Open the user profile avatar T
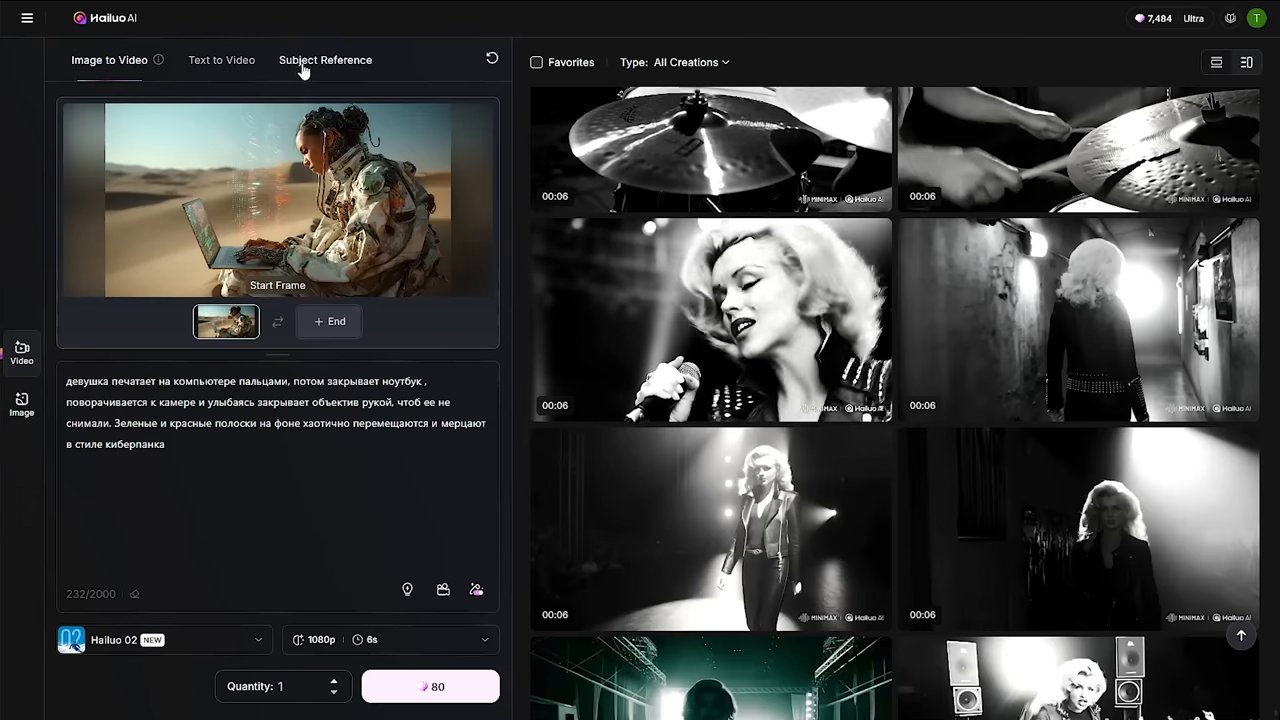1280x720 pixels. [1256, 18]
